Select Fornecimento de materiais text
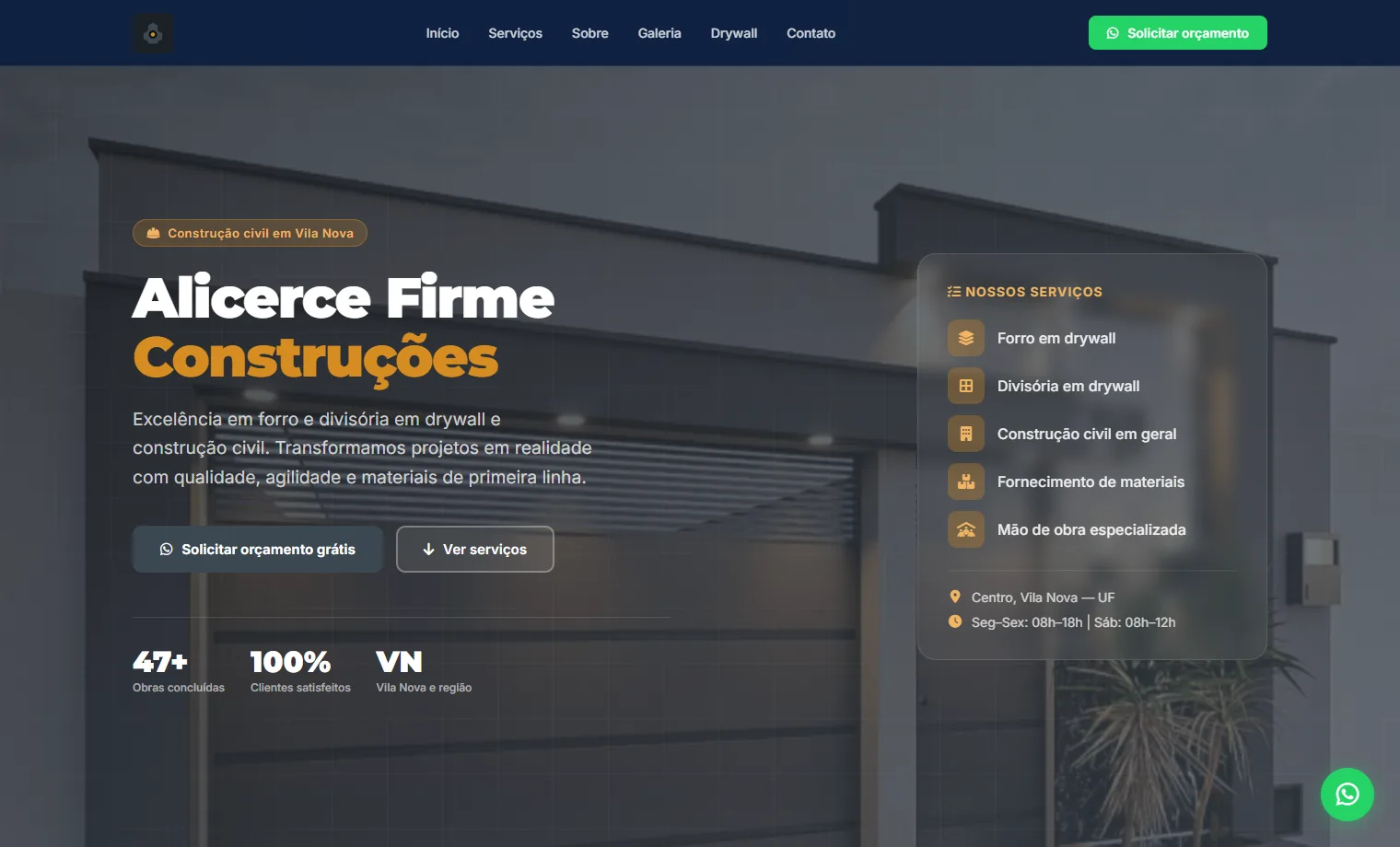The width and height of the screenshot is (1400, 847). (x=1091, y=482)
